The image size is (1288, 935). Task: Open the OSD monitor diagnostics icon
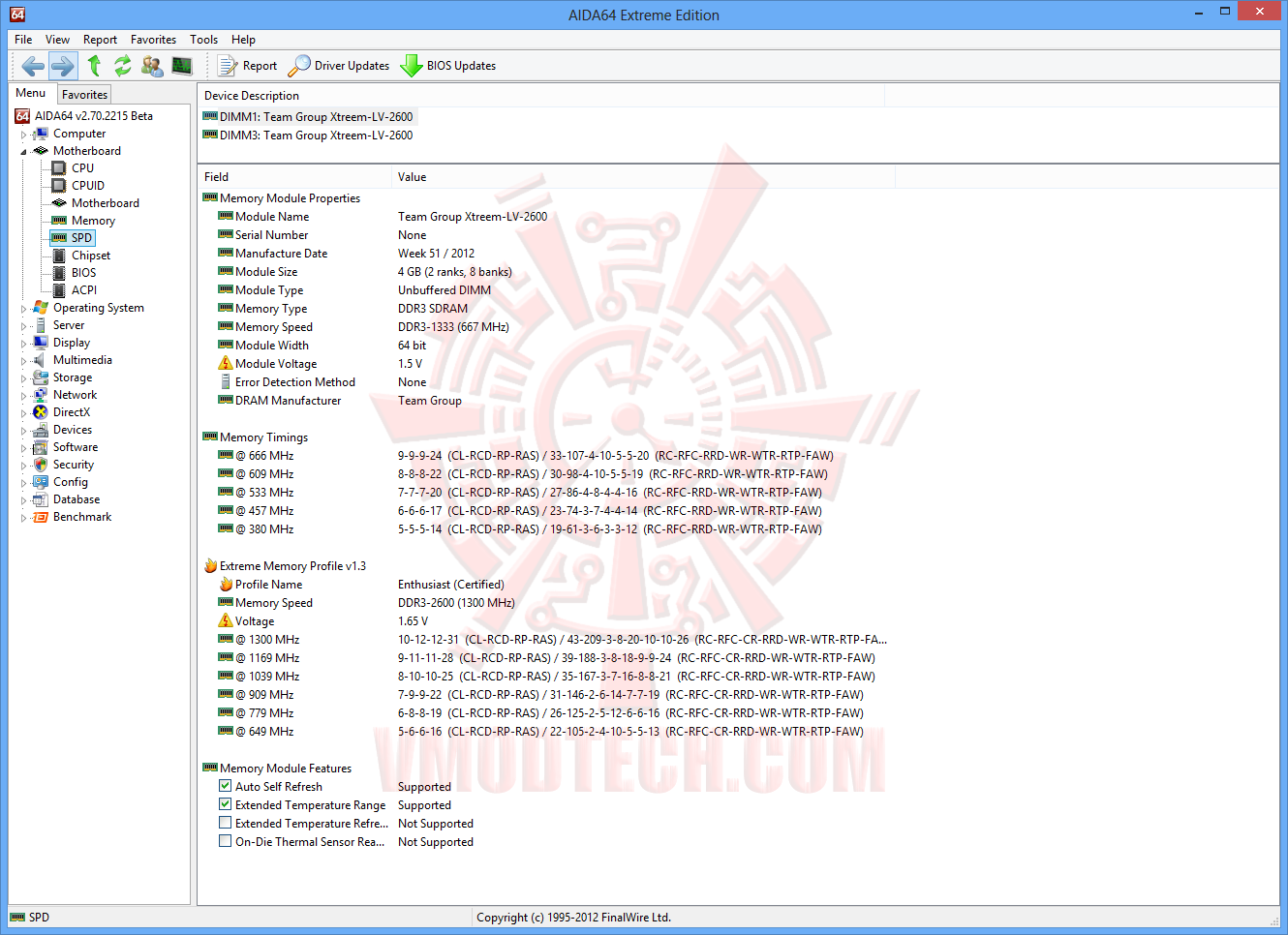(x=182, y=66)
